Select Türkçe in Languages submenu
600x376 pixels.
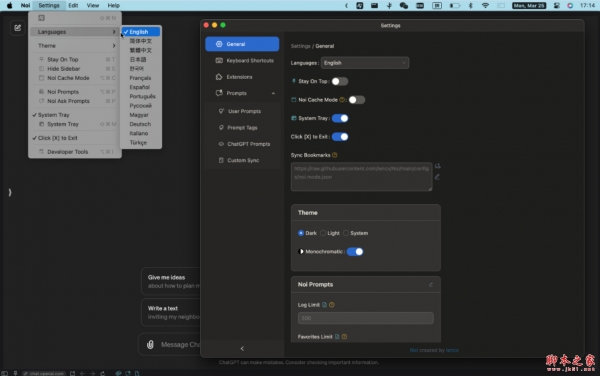[x=141, y=143]
